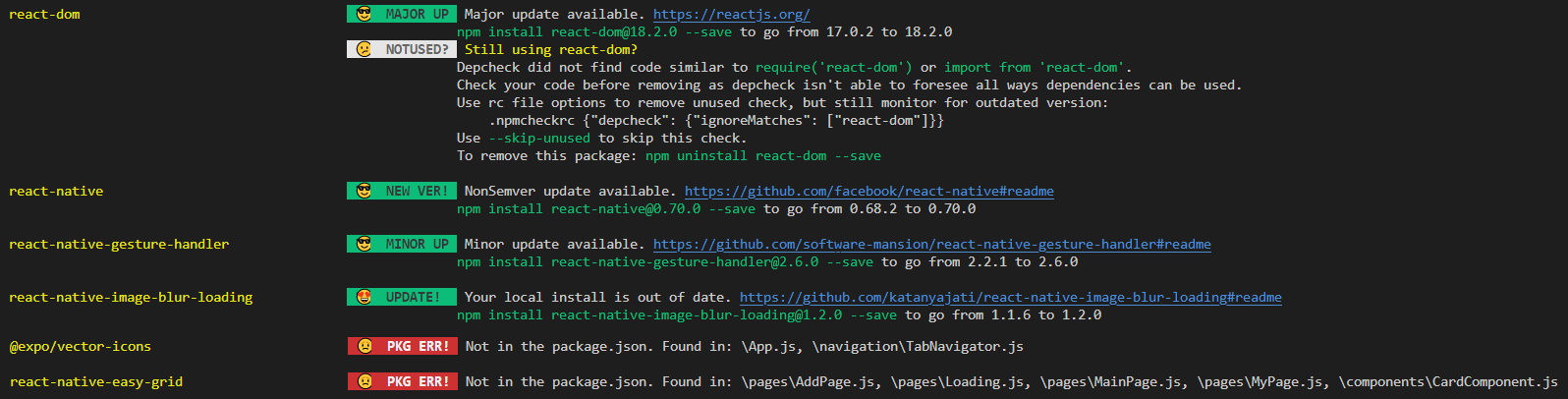
Task: Click the sunglasses emoji in MINOR UP badge
Action: [x=364, y=244]
